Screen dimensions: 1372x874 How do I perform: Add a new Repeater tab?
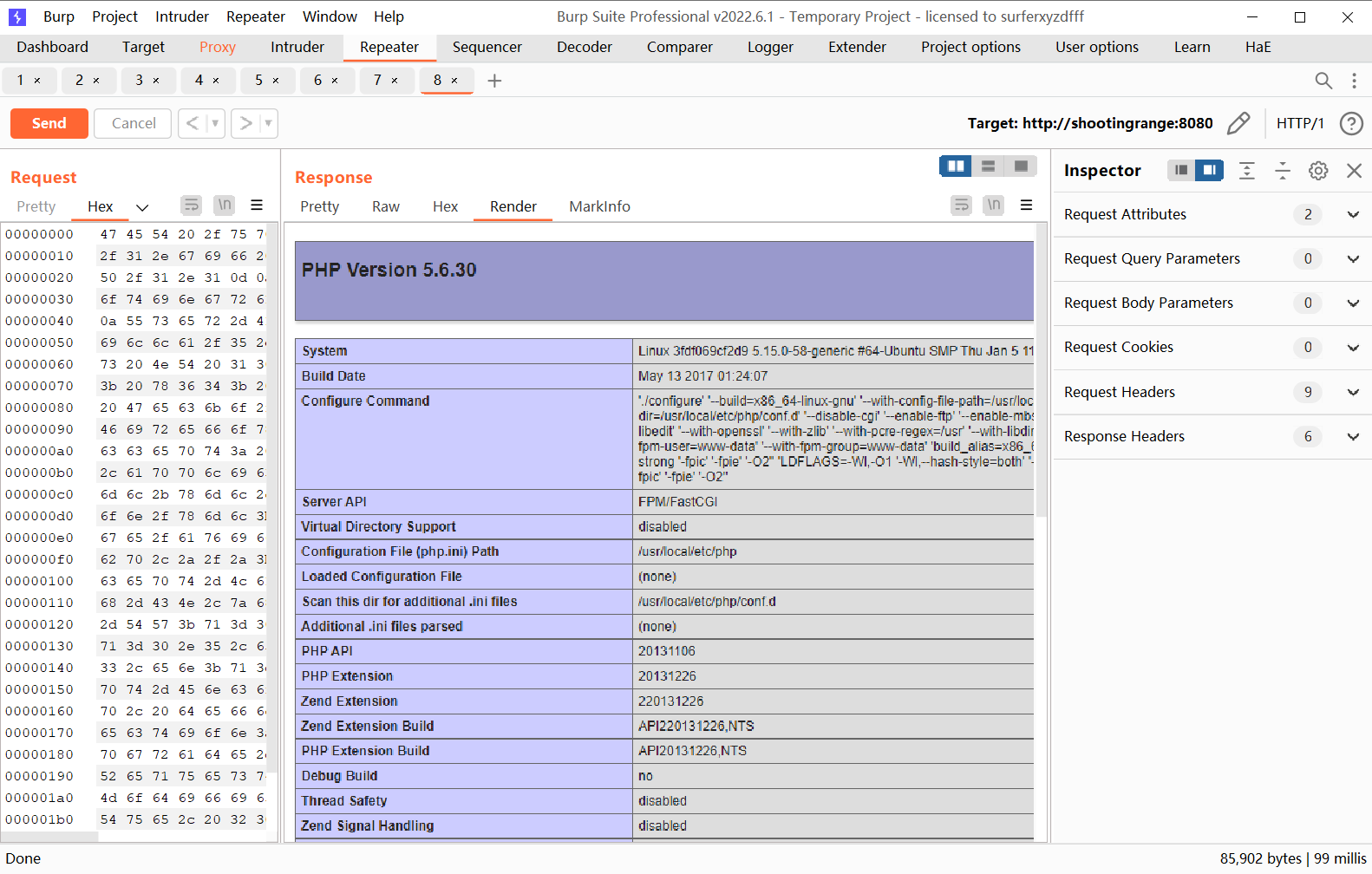click(x=494, y=81)
